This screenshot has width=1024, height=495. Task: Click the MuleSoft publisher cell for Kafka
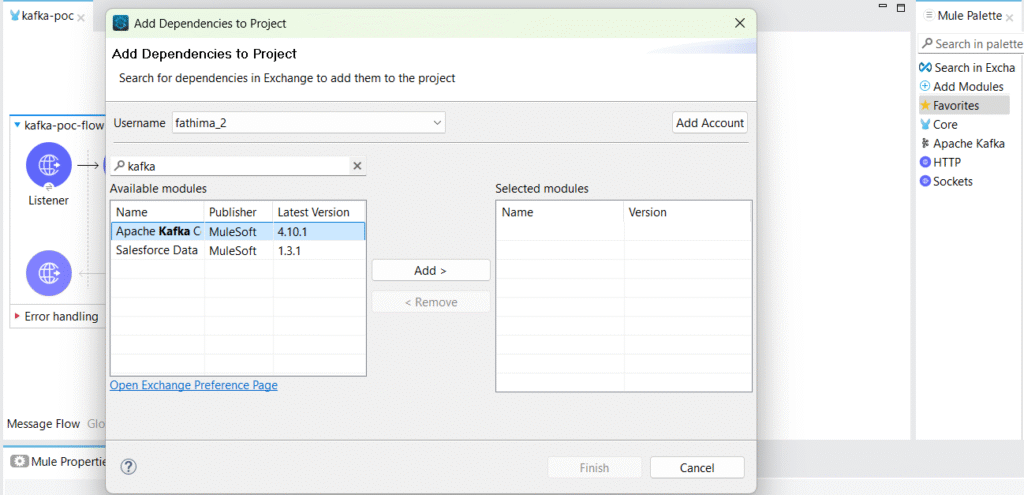click(x=239, y=231)
